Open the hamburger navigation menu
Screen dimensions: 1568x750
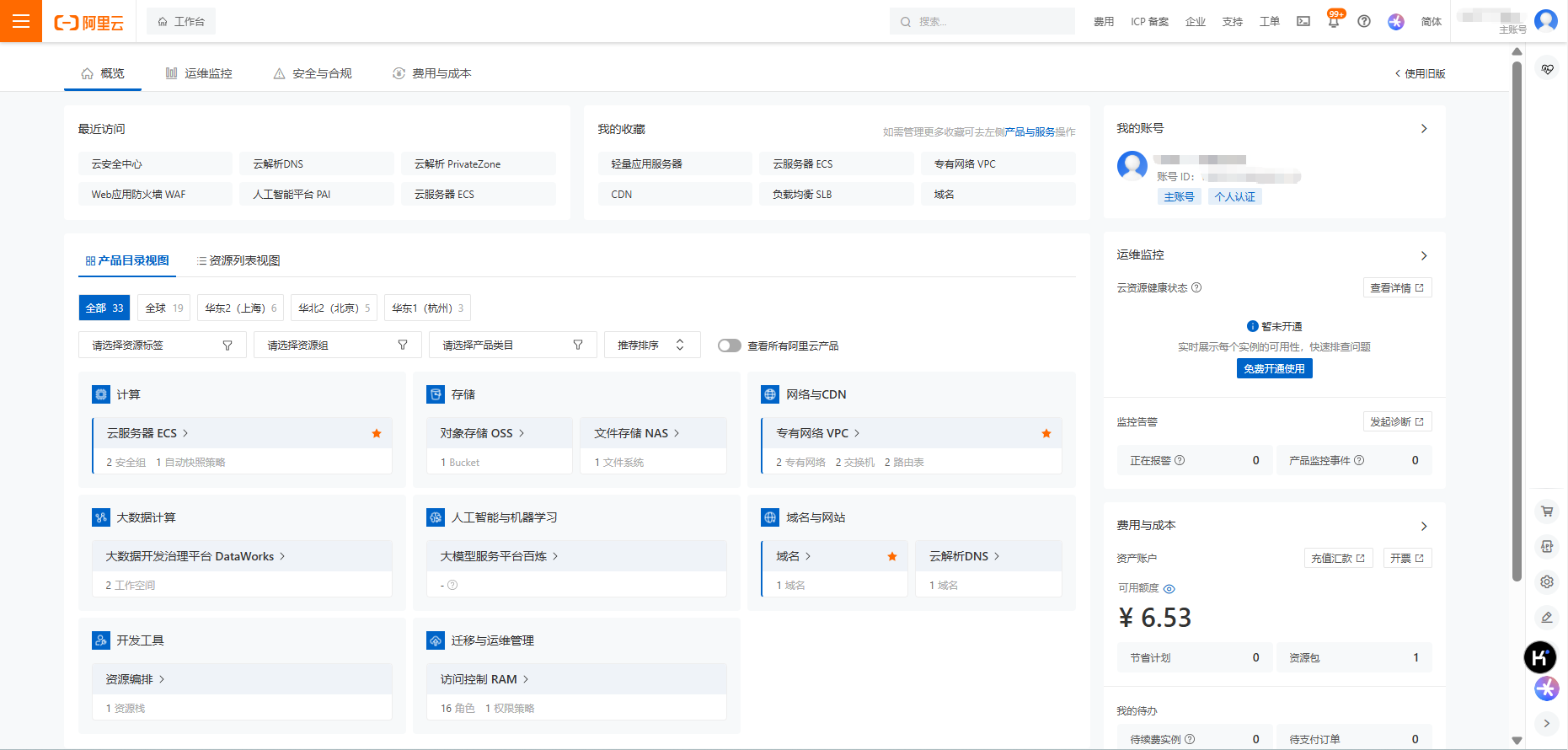click(21, 21)
